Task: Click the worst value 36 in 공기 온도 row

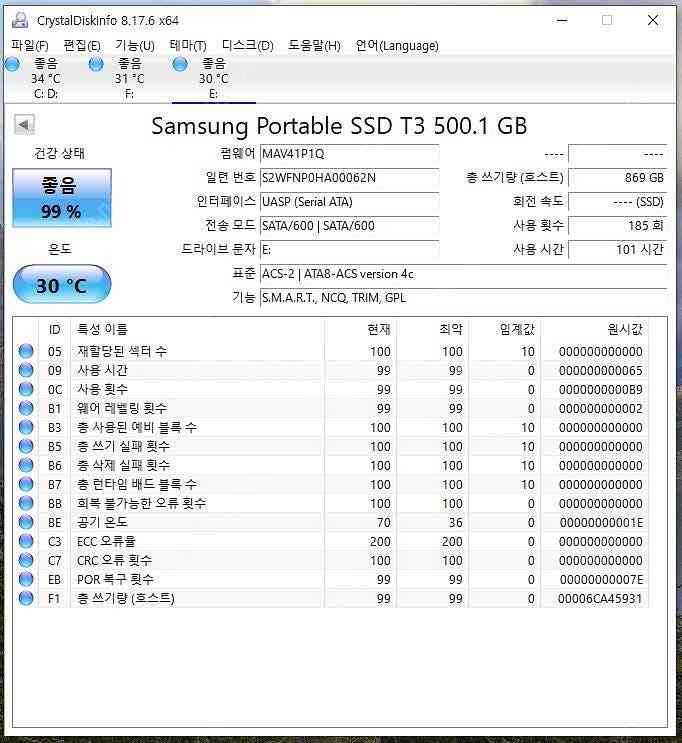Action: [x=455, y=523]
